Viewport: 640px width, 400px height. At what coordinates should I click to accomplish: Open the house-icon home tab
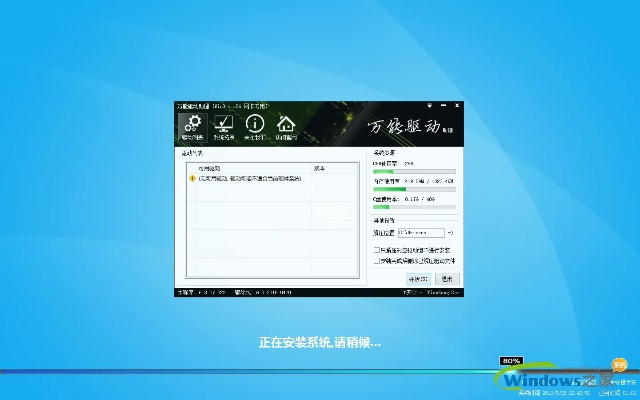[286, 127]
